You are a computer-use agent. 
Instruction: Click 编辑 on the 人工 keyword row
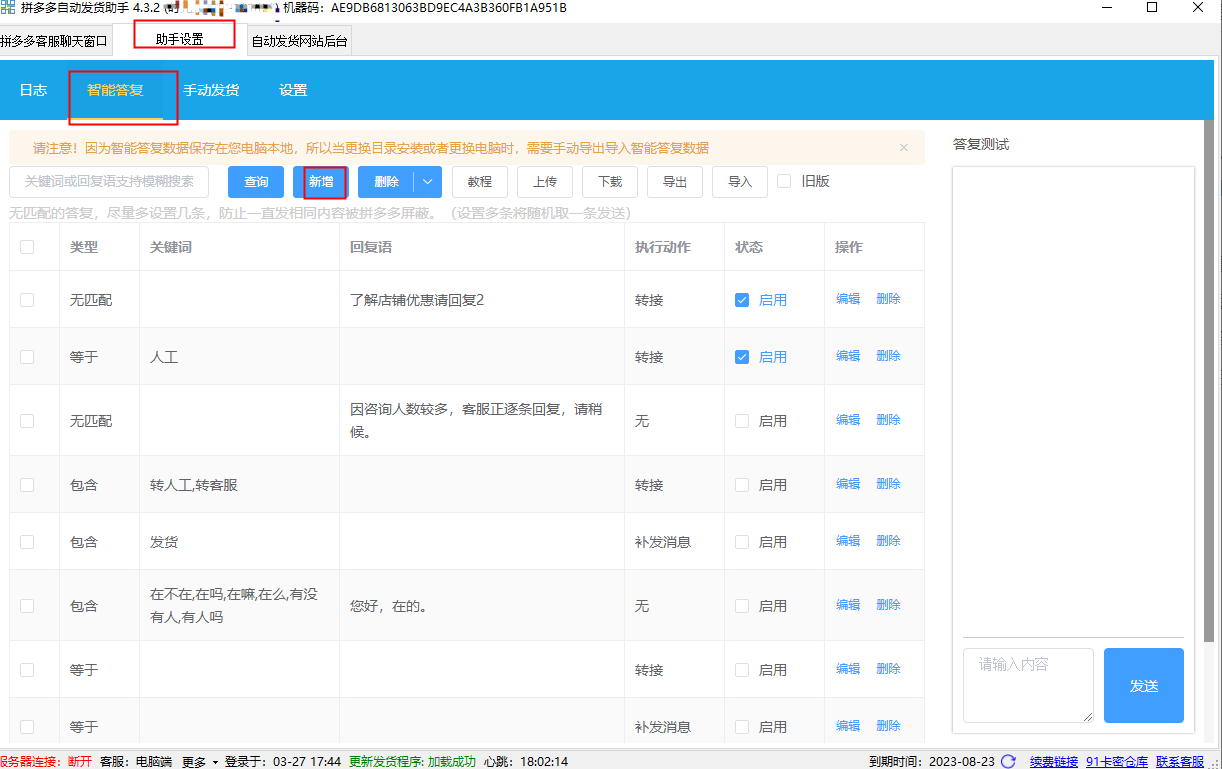pyautogui.click(x=848, y=356)
